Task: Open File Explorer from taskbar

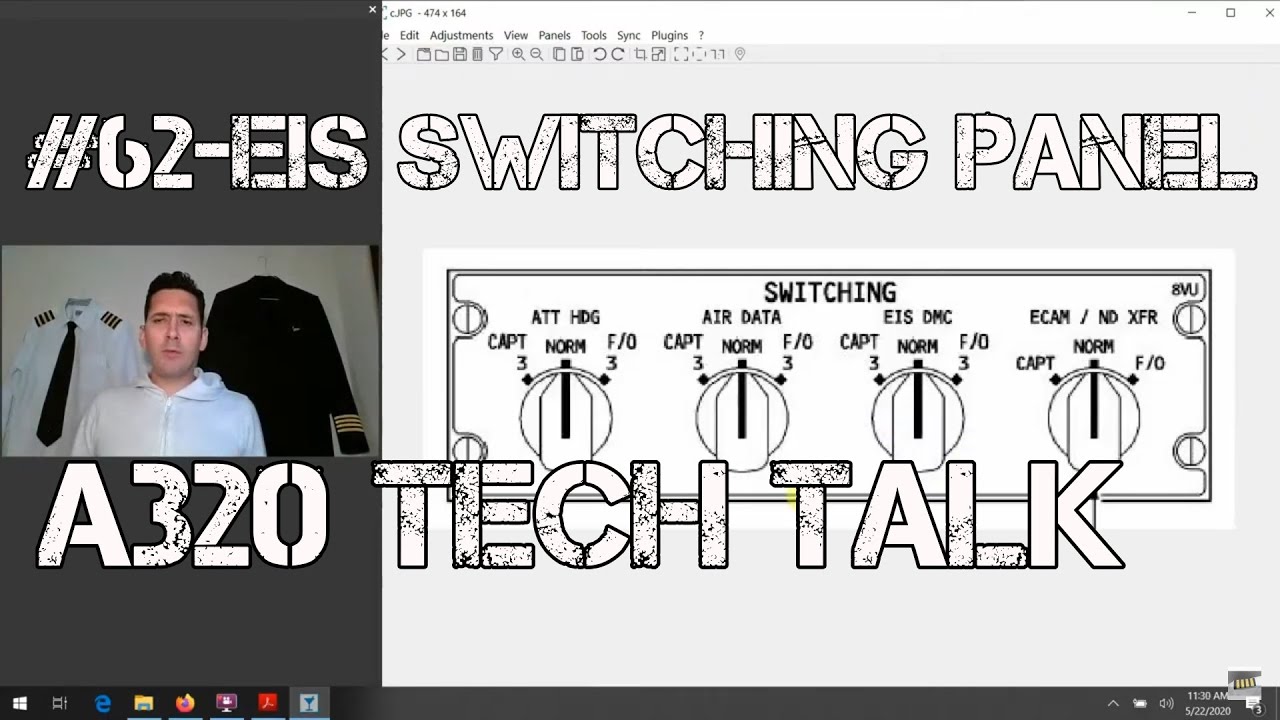Action: point(144,704)
